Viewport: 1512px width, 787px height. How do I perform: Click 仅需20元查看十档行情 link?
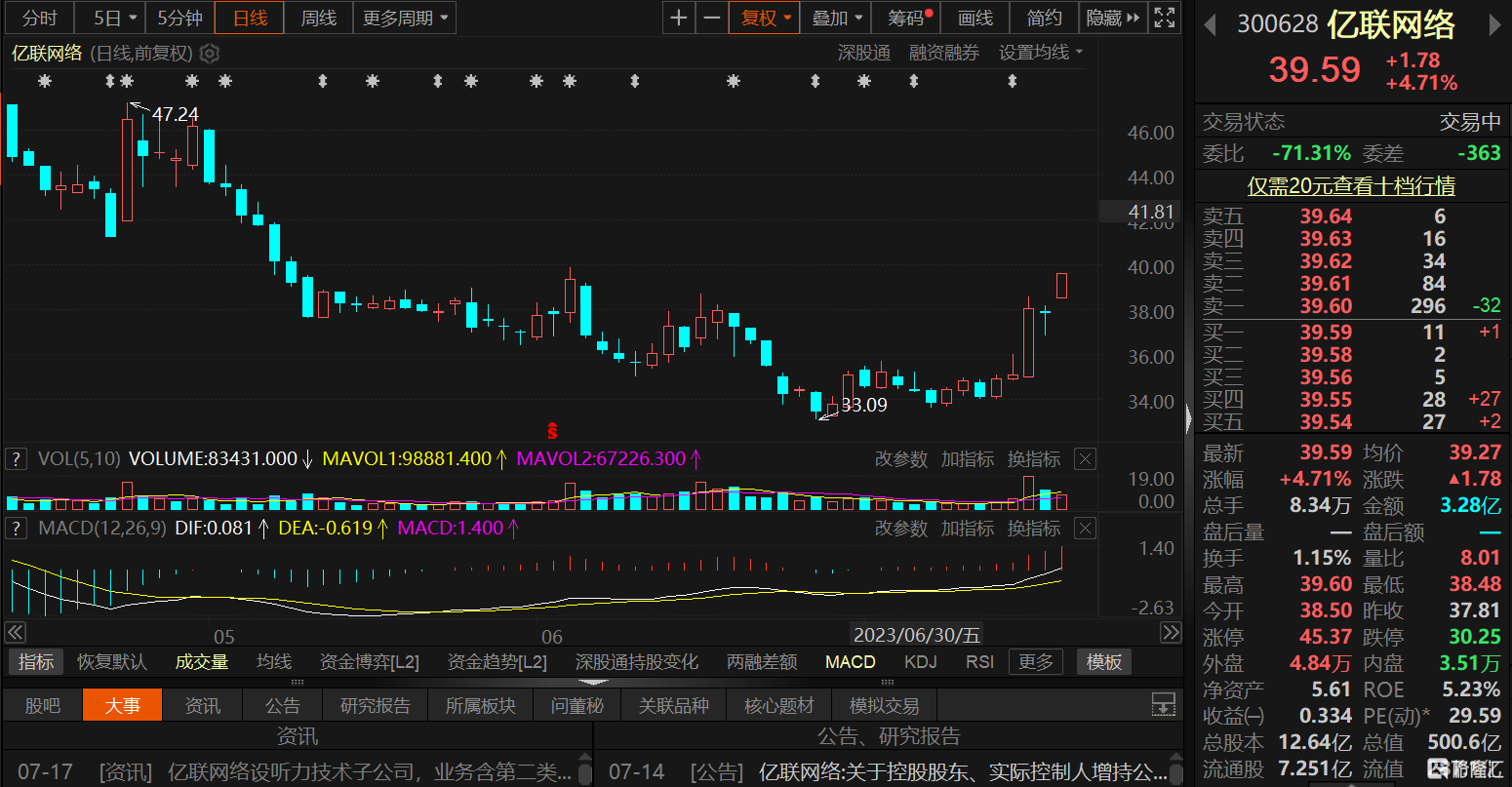1351,185
